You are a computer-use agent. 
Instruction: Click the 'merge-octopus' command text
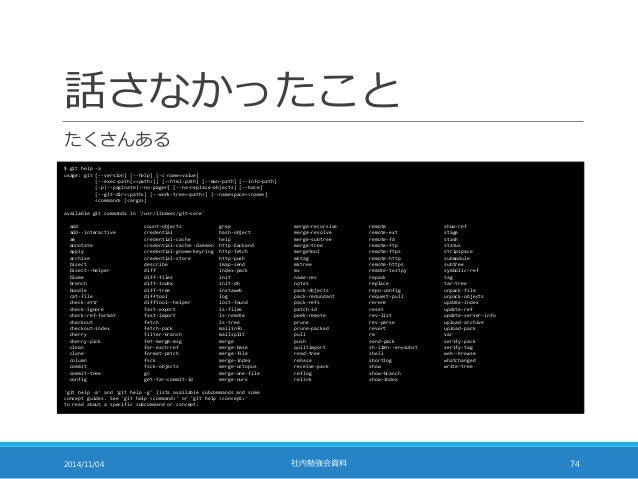point(238,367)
